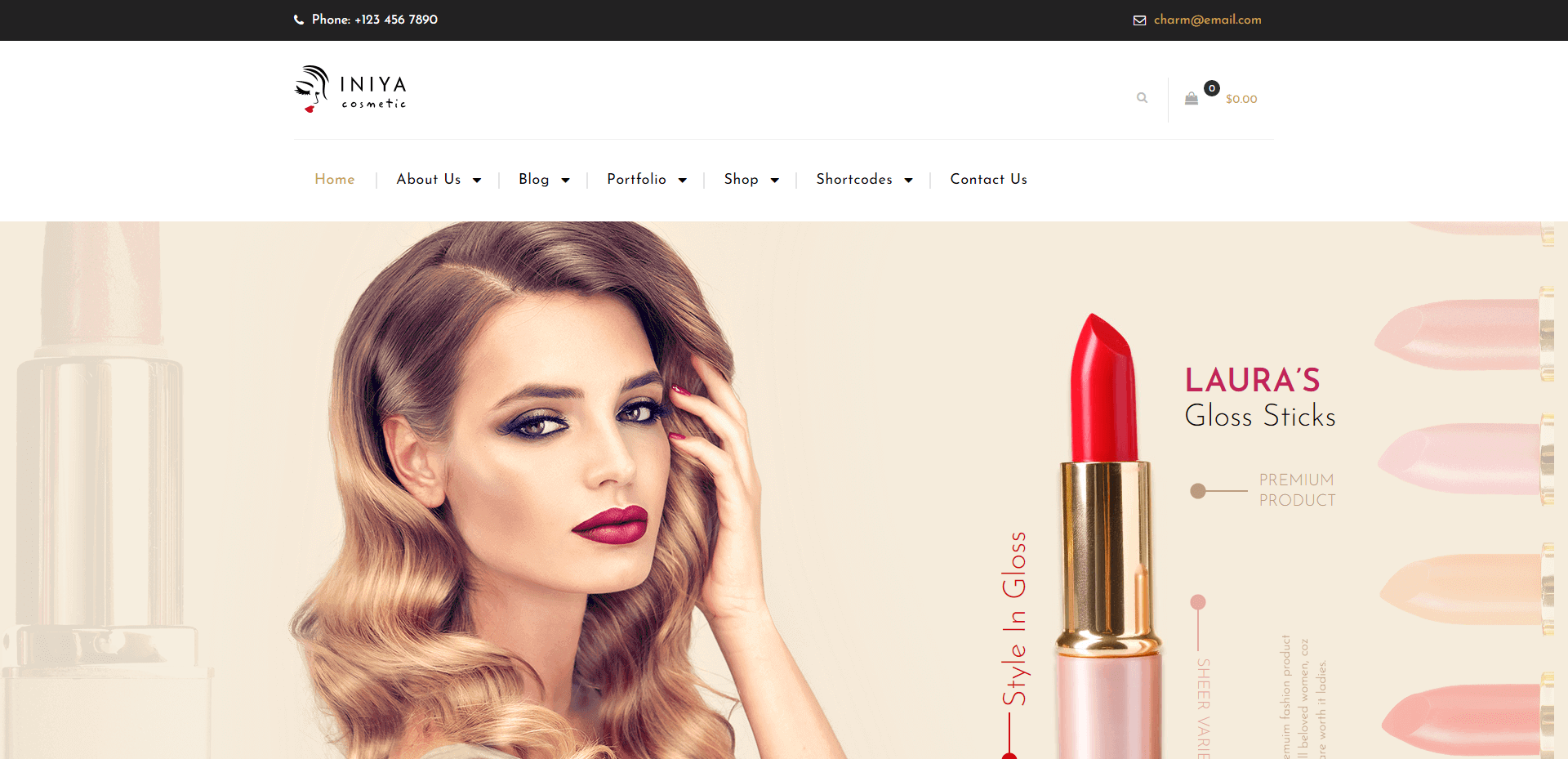Expand the Shortcodes dropdown arrow

pyautogui.click(x=908, y=180)
